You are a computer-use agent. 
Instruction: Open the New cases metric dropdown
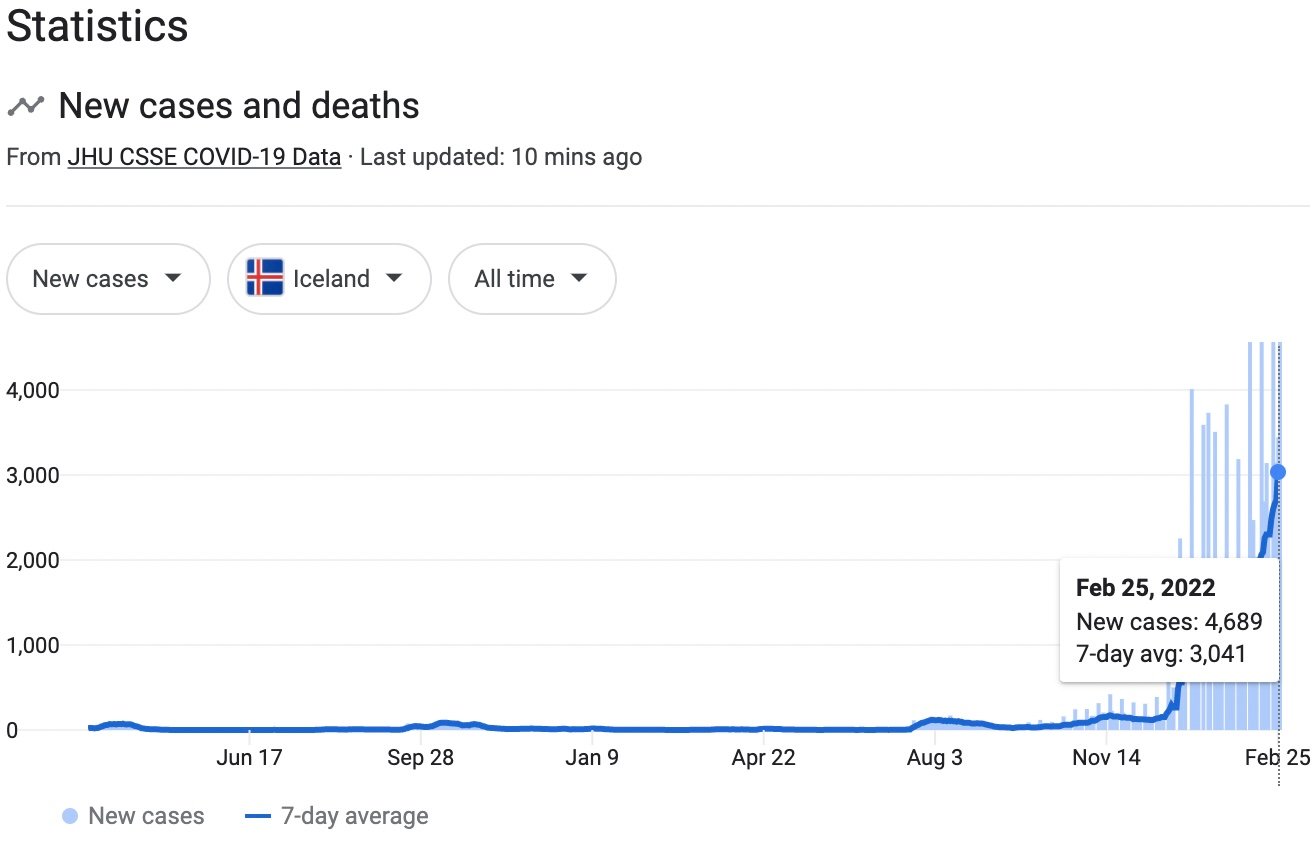[108, 278]
